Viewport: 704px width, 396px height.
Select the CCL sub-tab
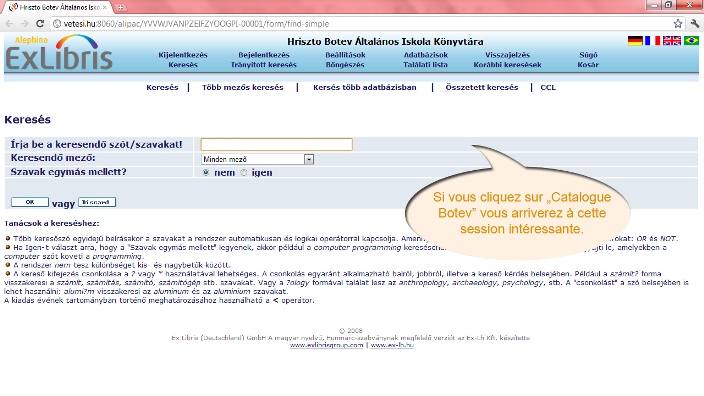click(x=548, y=87)
